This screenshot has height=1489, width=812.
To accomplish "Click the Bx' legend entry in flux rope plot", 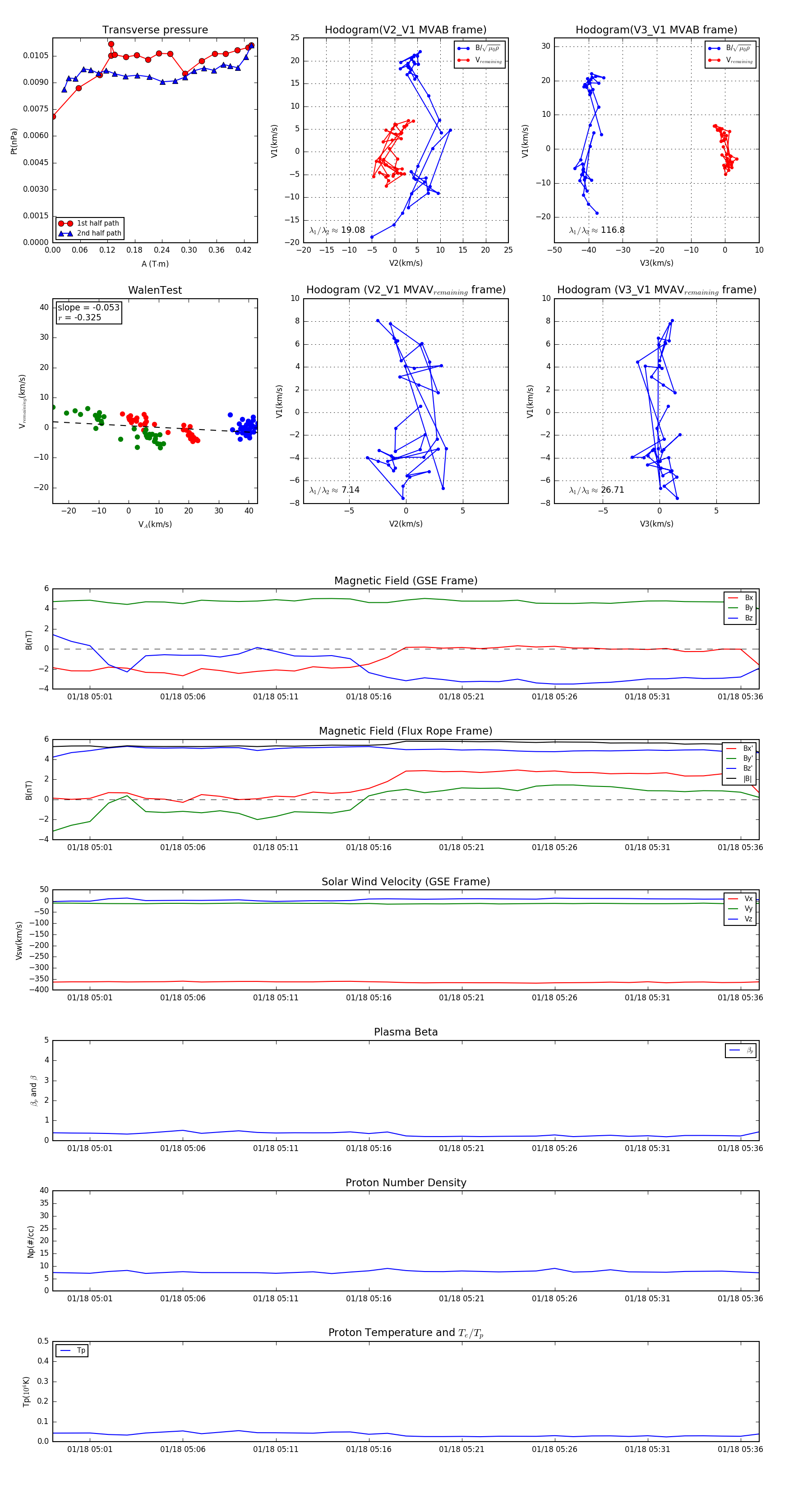I will (740, 748).
